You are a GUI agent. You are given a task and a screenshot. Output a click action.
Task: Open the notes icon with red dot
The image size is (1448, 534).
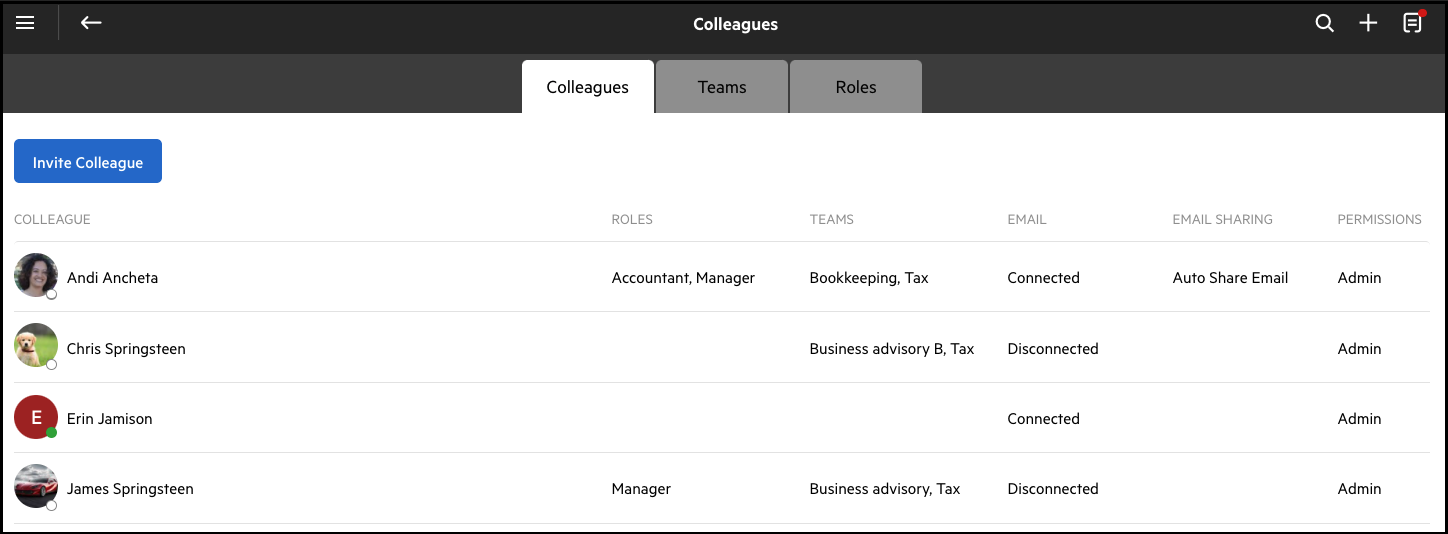[x=1412, y=23]
